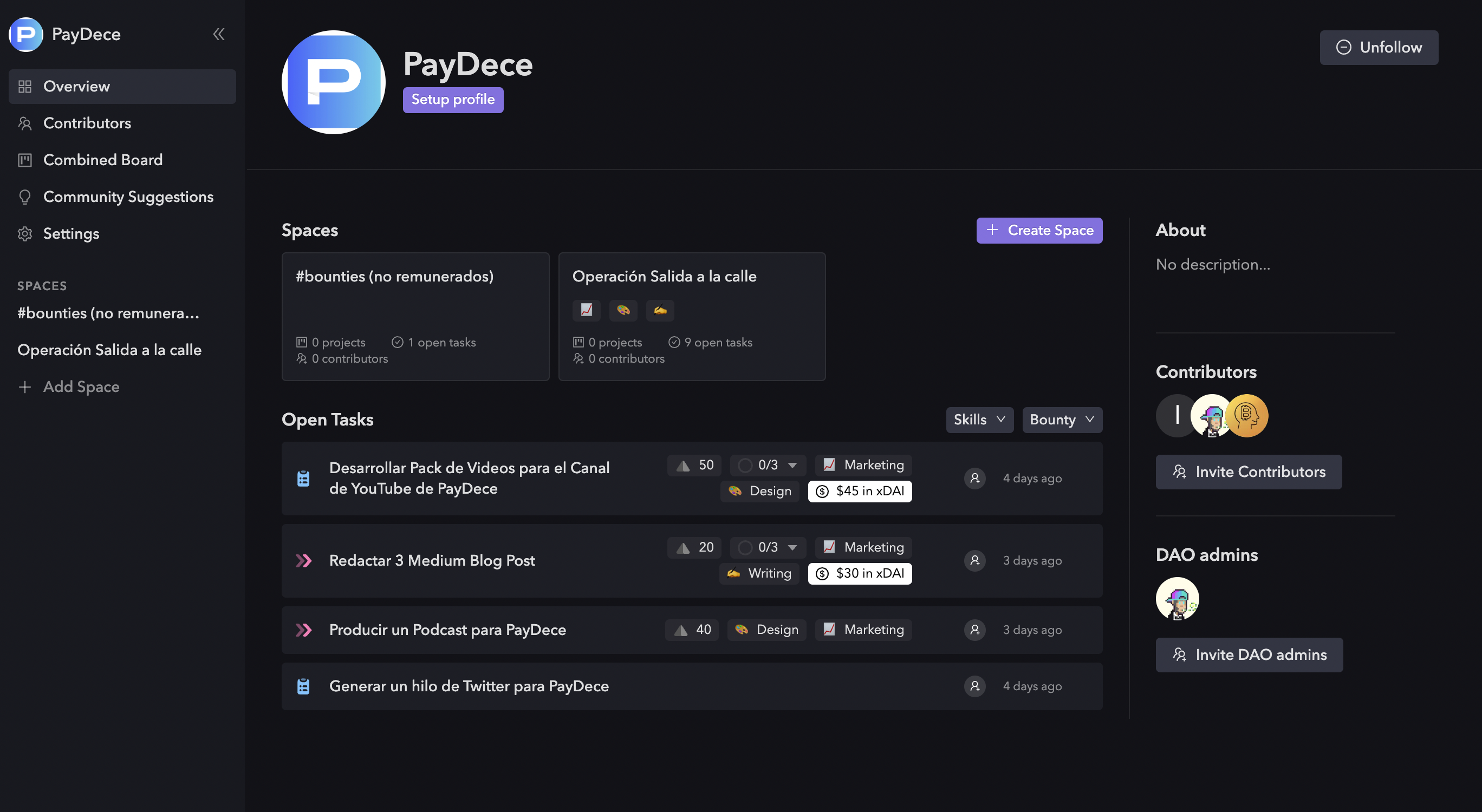Click the Unfollow button
The image size is (1482, 812).
coord(1379,47)
